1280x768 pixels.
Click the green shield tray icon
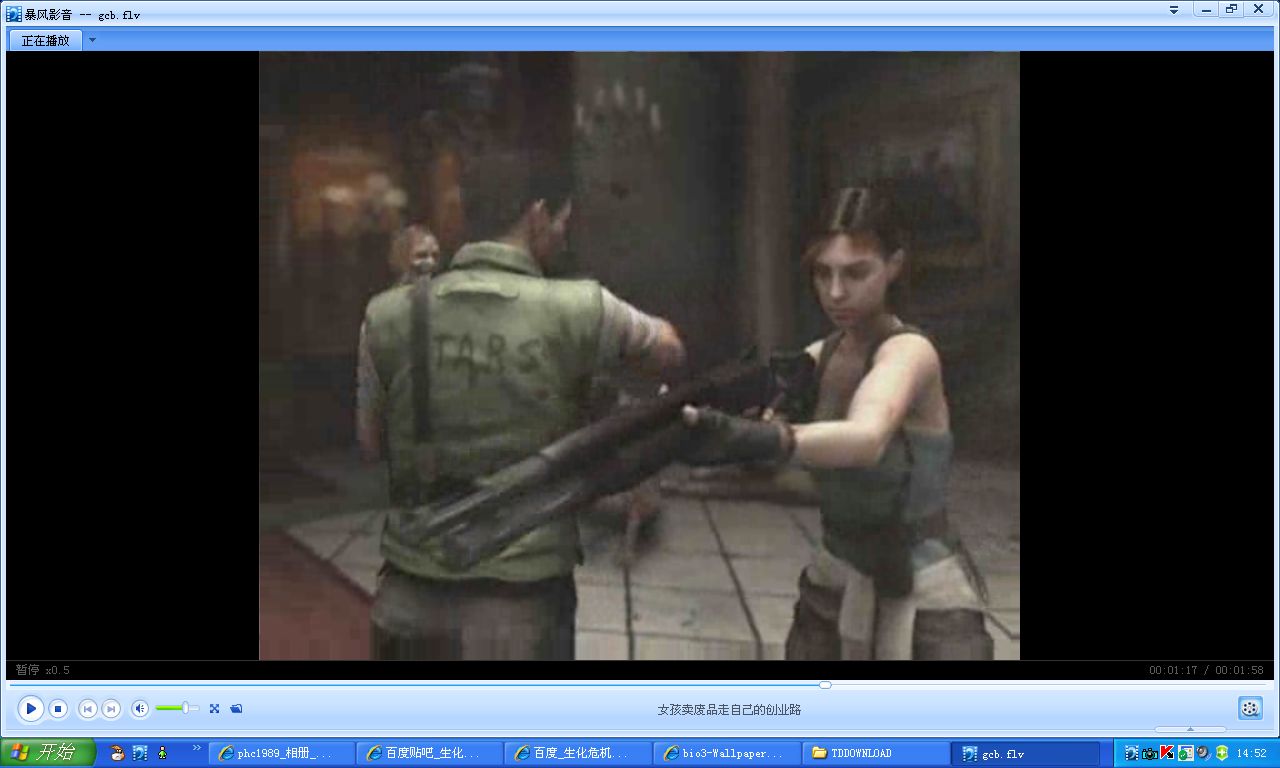[1221, 753]
